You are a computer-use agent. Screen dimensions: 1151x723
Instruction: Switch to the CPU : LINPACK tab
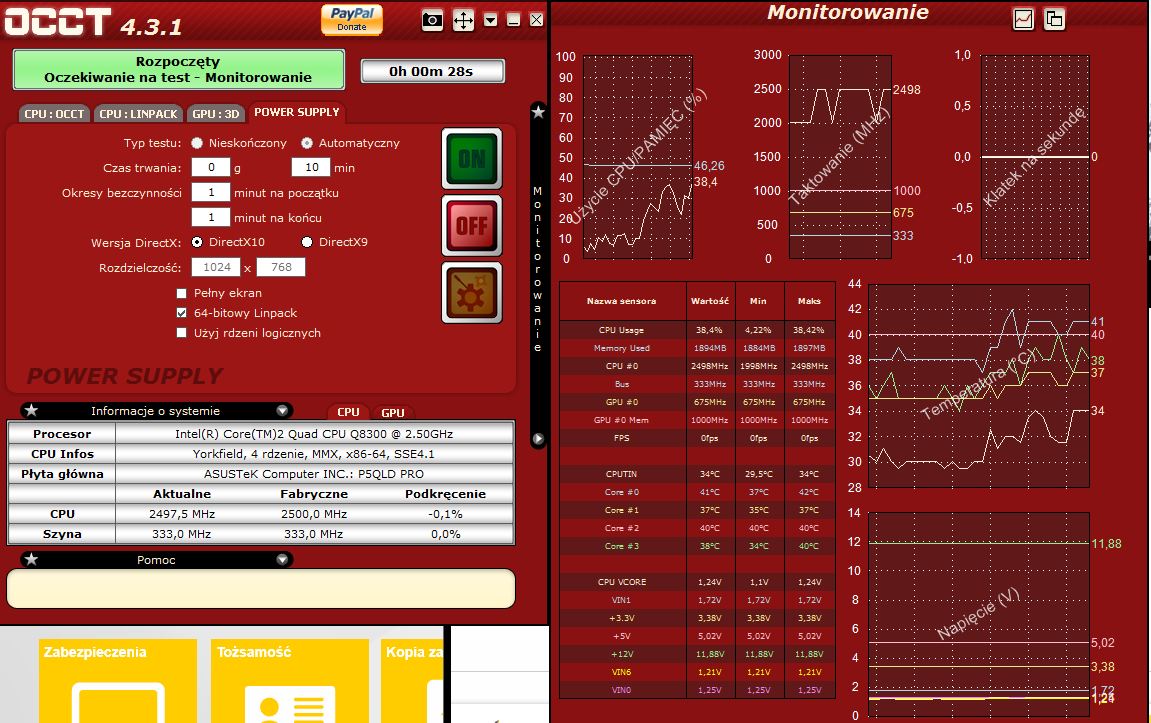(139, 114)
